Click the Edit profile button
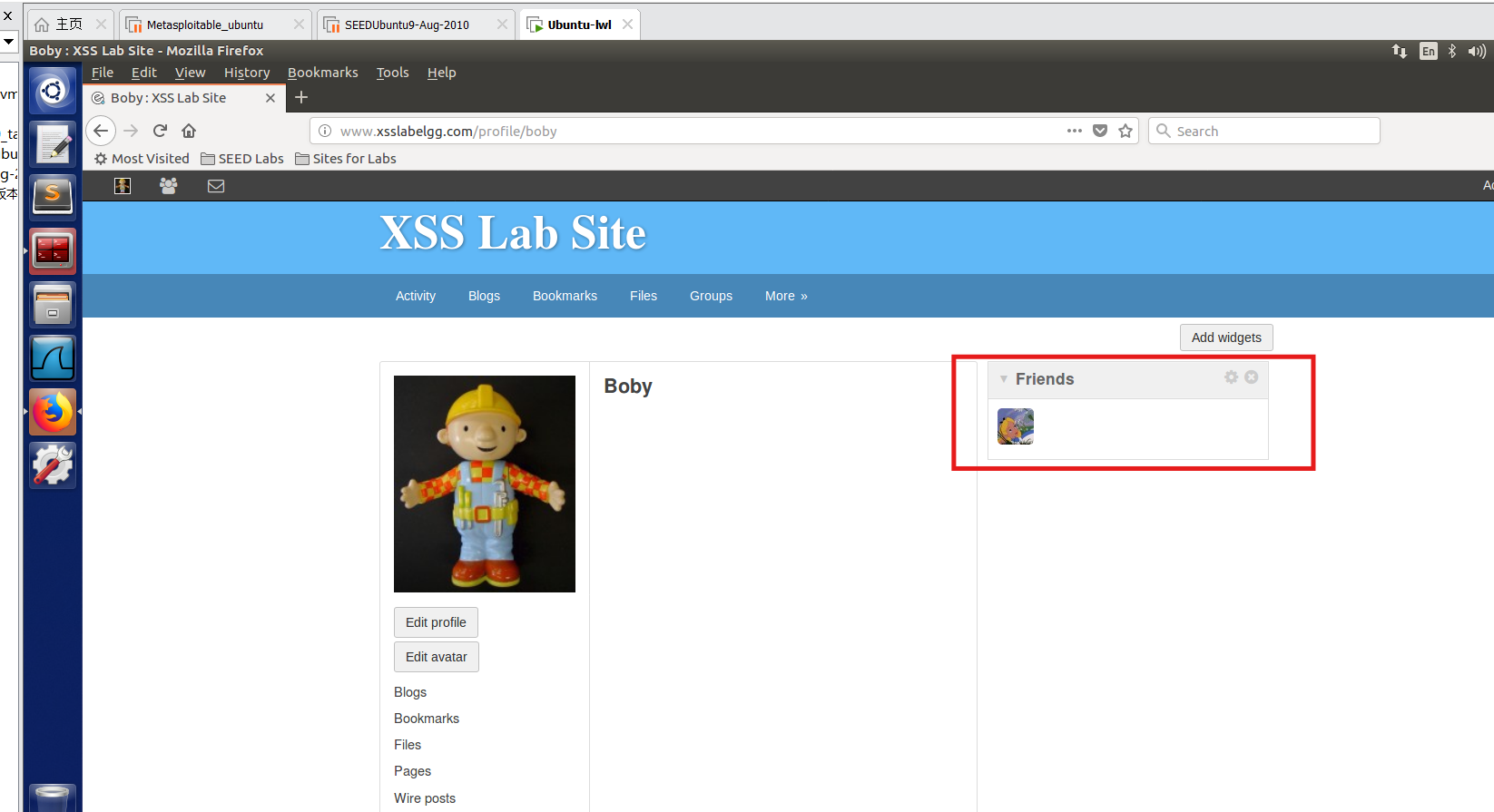Image resolution: width=1494 pixels, height=812 pixels. (x=436, y=622)
